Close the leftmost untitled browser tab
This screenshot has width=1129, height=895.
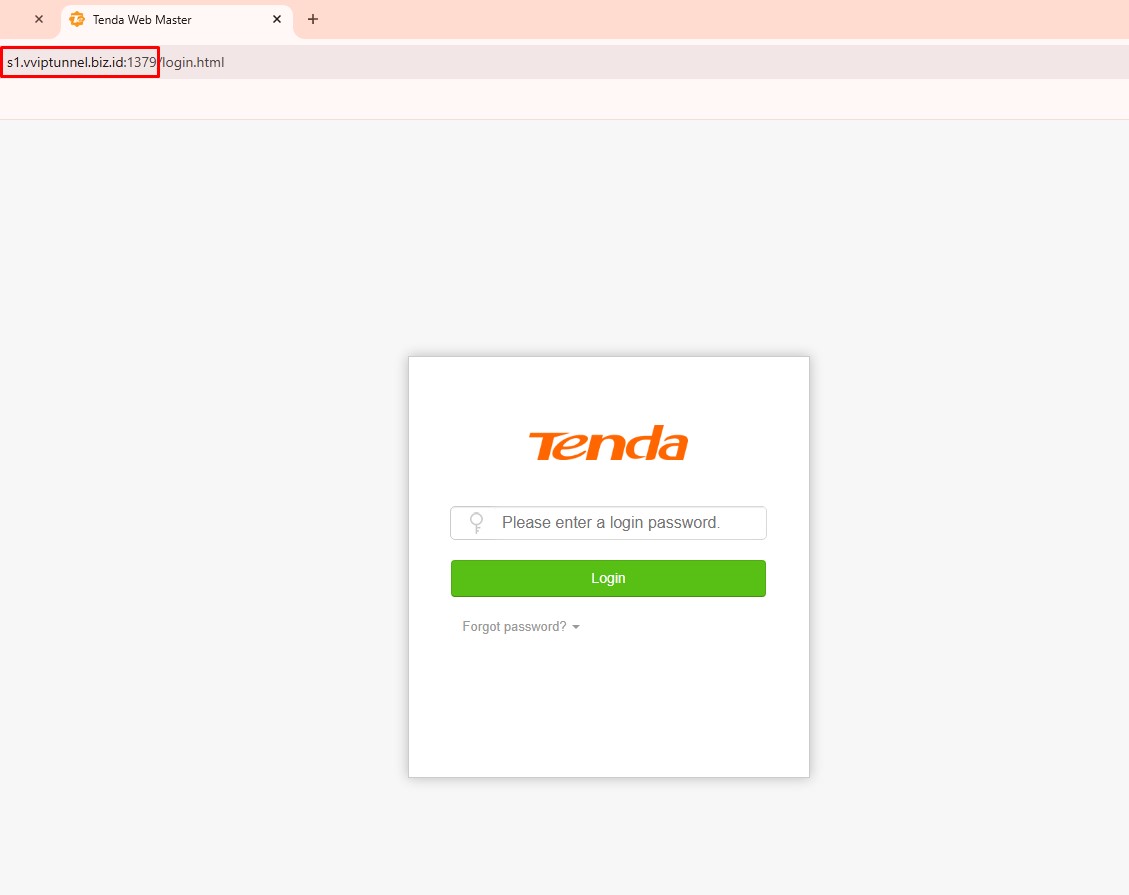coord(39,19)
